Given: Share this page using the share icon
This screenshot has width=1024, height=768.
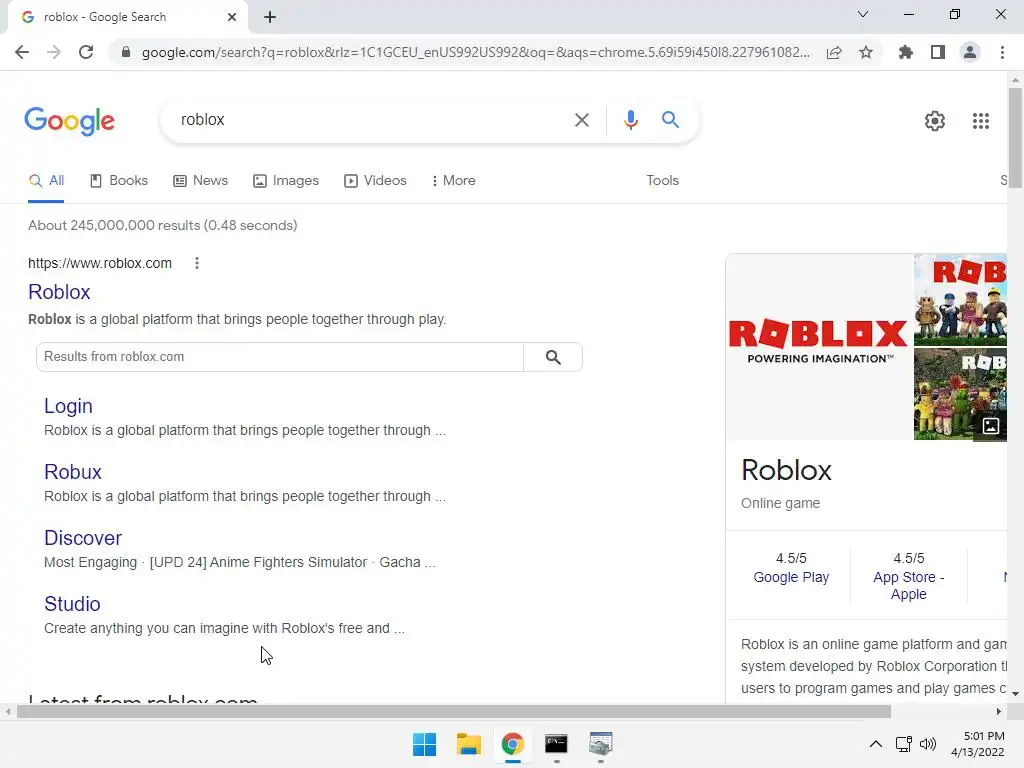Looking at the screenshot, I should pos(834,52).
